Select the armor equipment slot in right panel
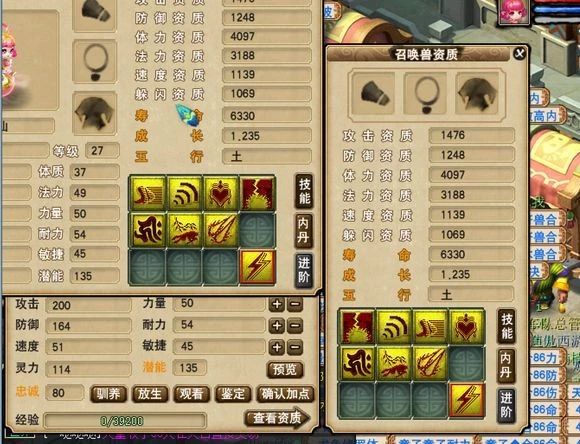The width and height of the screenshot is (580, 444). pos(477,93)
